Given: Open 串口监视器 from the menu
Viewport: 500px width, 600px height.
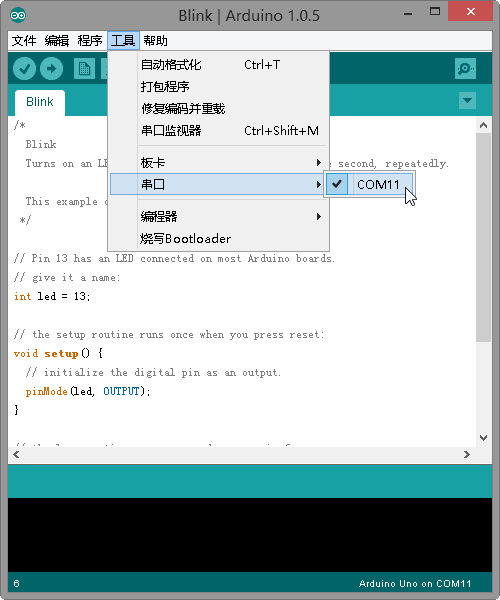Looking at the screenshot, I should tap(218, 130).
